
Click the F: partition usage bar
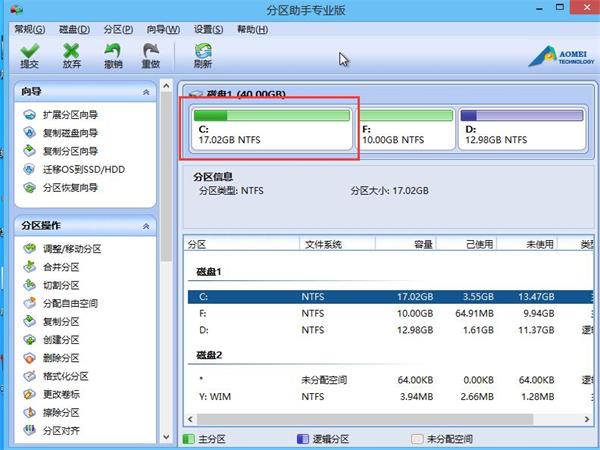pos(406,116)
